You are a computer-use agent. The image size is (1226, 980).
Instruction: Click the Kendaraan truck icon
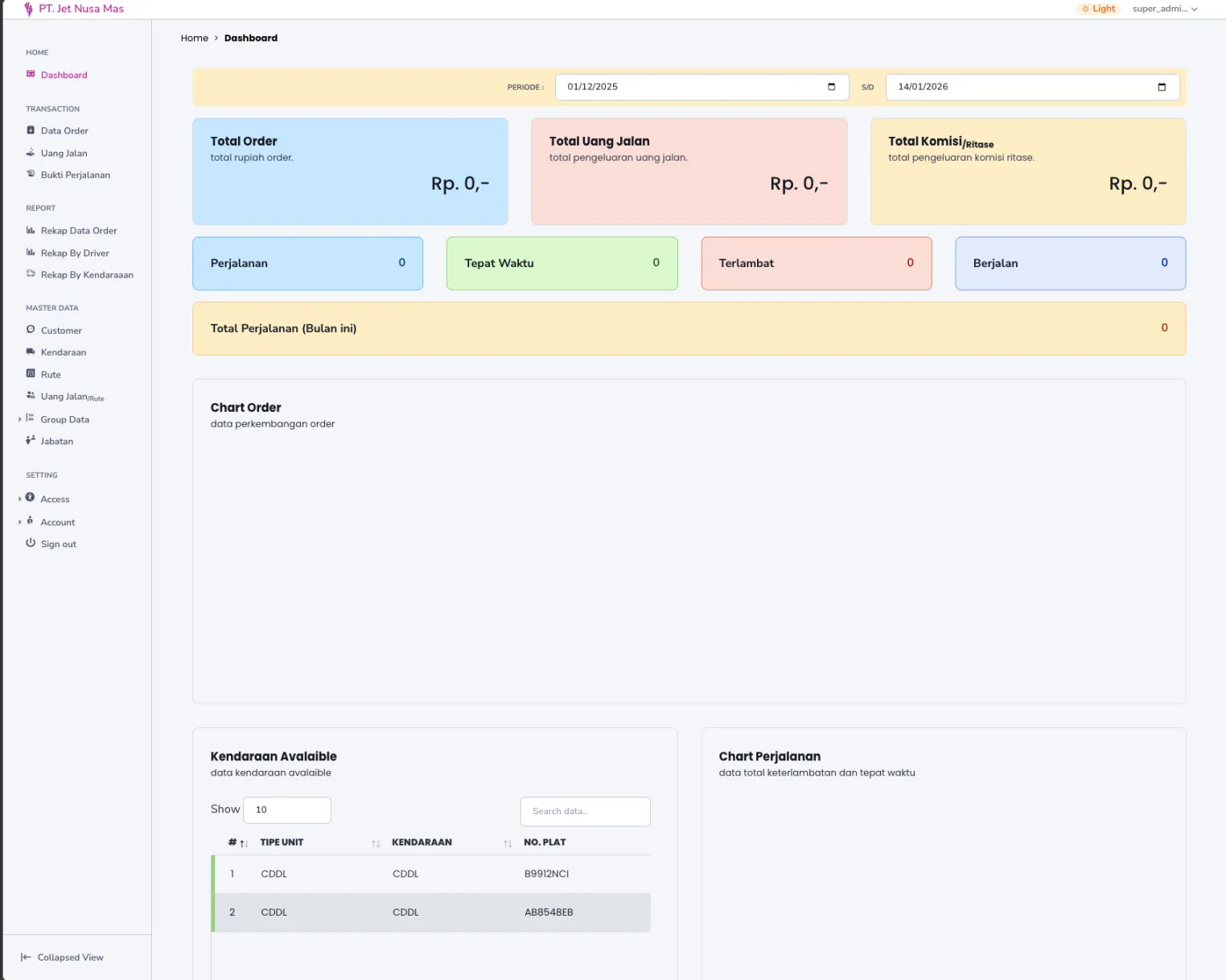[31, 352]
